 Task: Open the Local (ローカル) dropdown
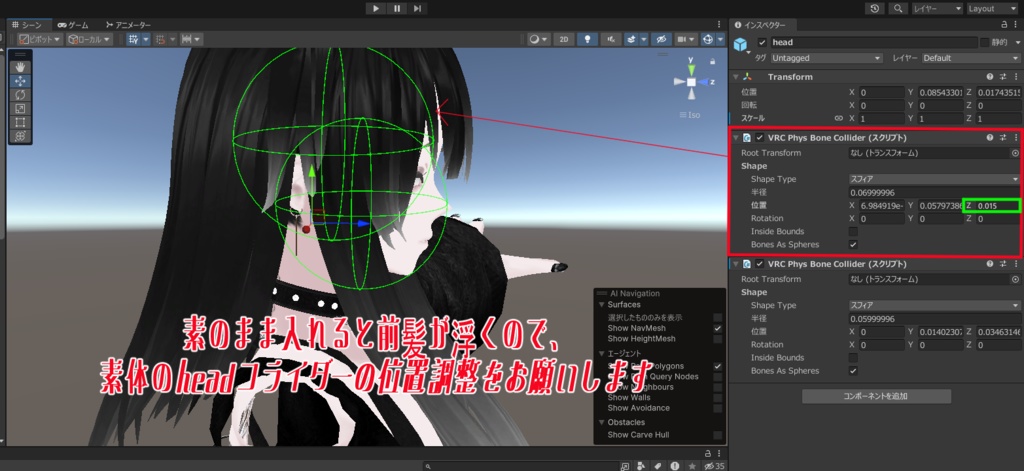click(89, 39)
